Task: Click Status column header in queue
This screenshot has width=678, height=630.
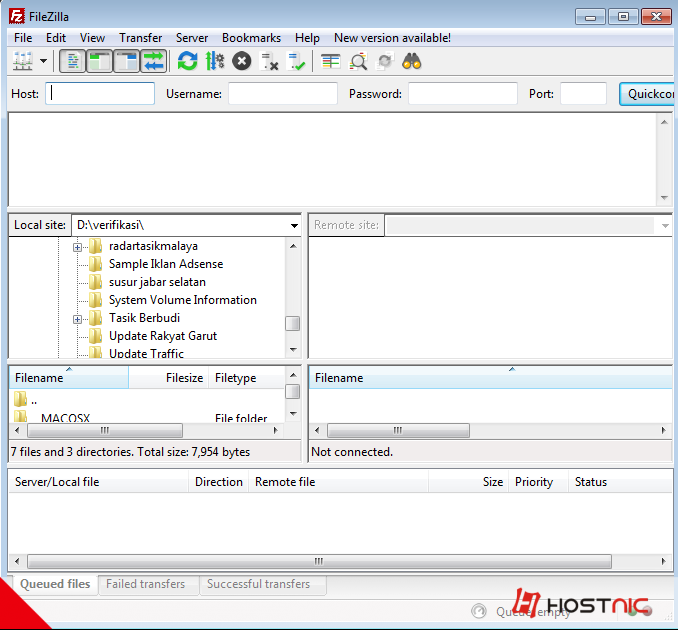Action: pyautogui.click(x=620, y=482)
